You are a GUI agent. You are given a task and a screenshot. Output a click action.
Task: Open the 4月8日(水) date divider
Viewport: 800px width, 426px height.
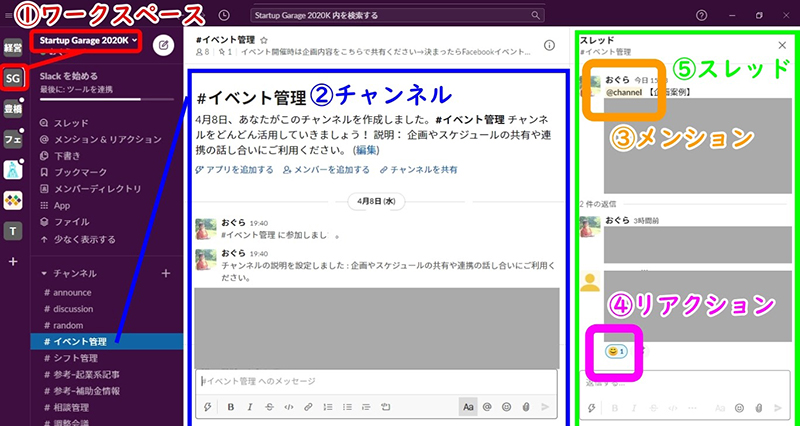pyautogui.click(x=377, y=201)
